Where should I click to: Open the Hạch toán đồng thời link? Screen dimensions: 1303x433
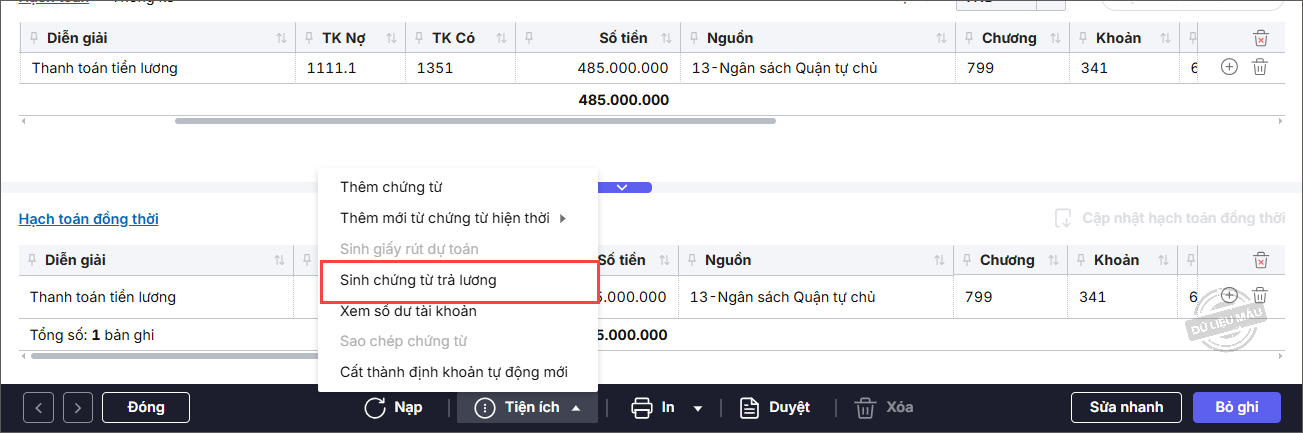[x=88, y=219]
